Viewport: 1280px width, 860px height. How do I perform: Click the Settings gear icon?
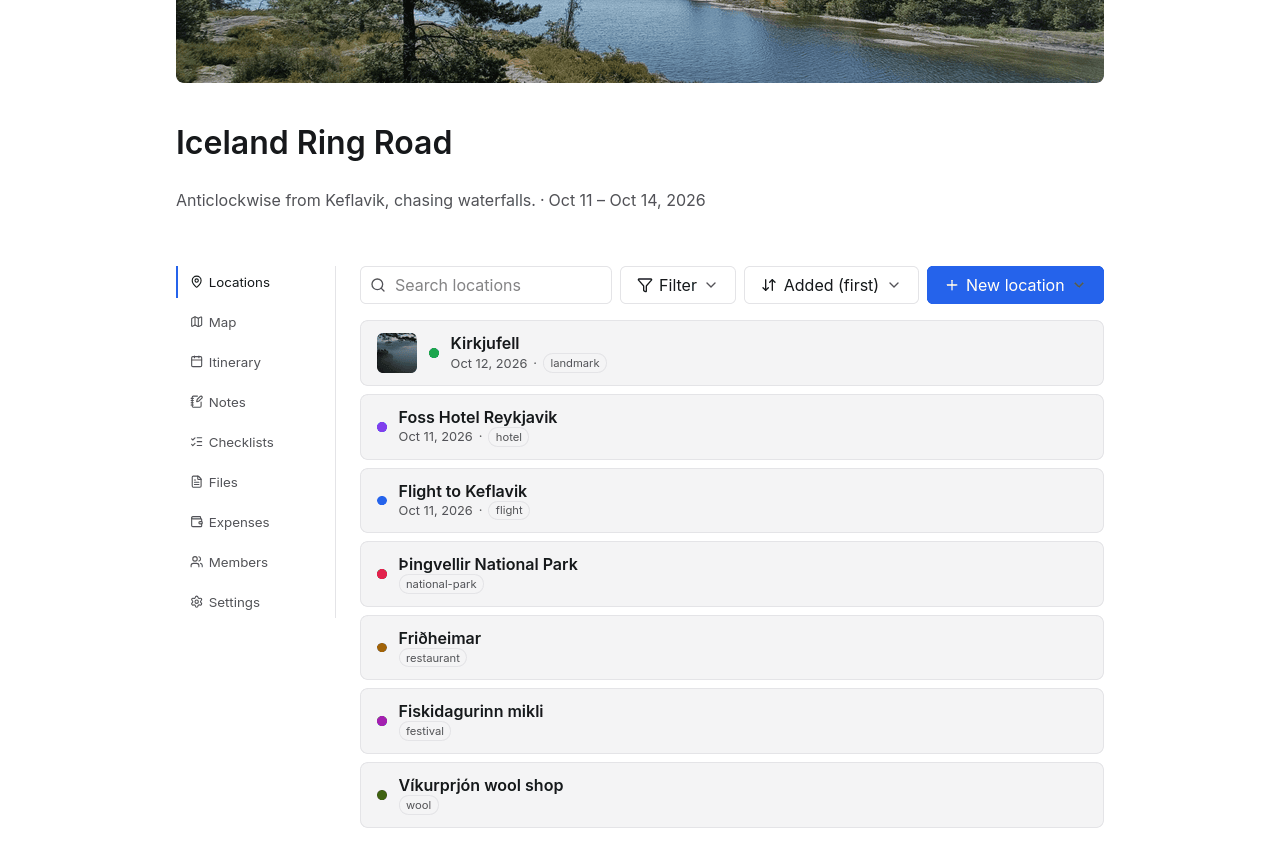(x=197, y=602)
